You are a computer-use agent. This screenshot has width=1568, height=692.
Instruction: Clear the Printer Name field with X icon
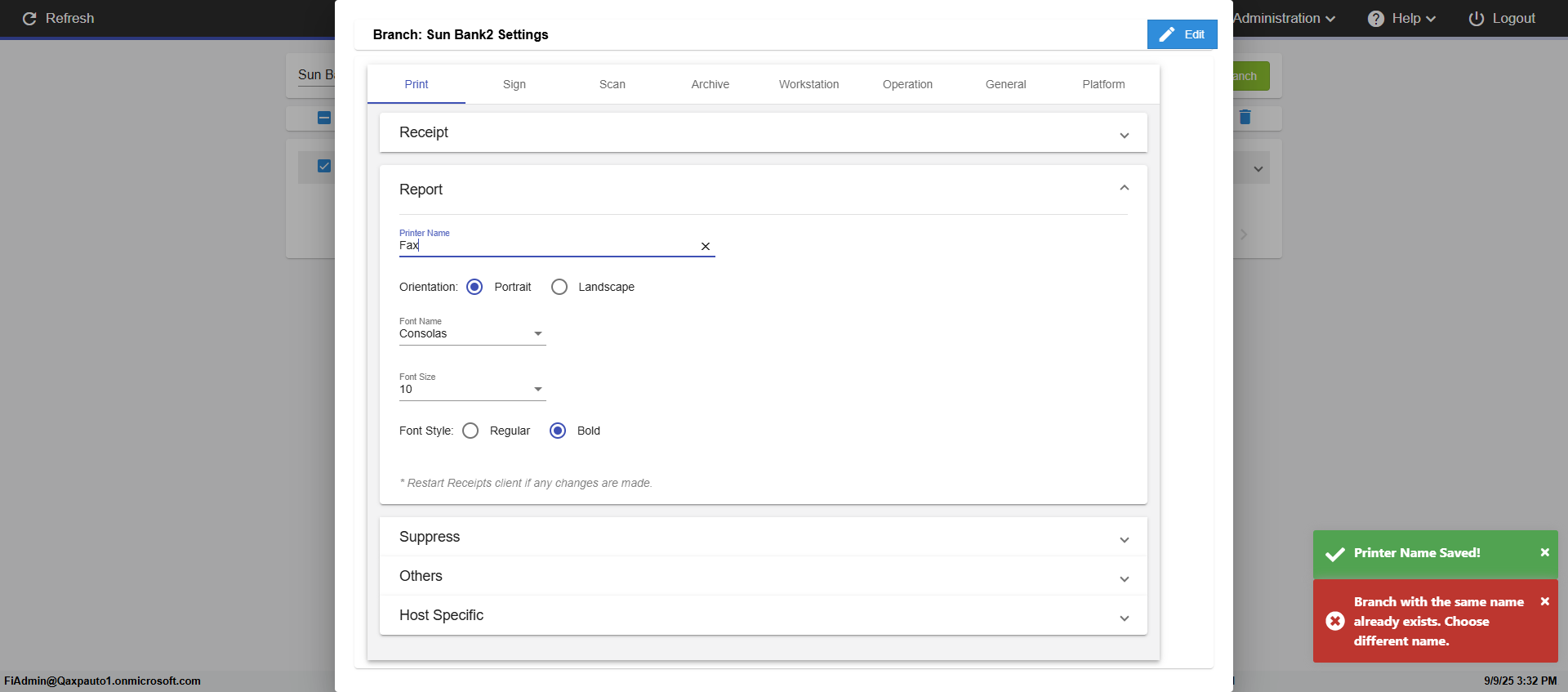click(706, 246)
